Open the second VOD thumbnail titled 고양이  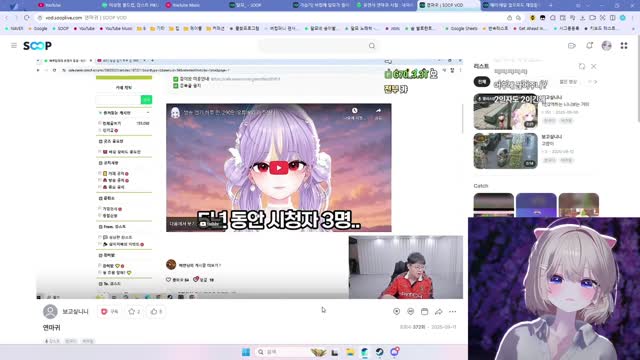505,151
